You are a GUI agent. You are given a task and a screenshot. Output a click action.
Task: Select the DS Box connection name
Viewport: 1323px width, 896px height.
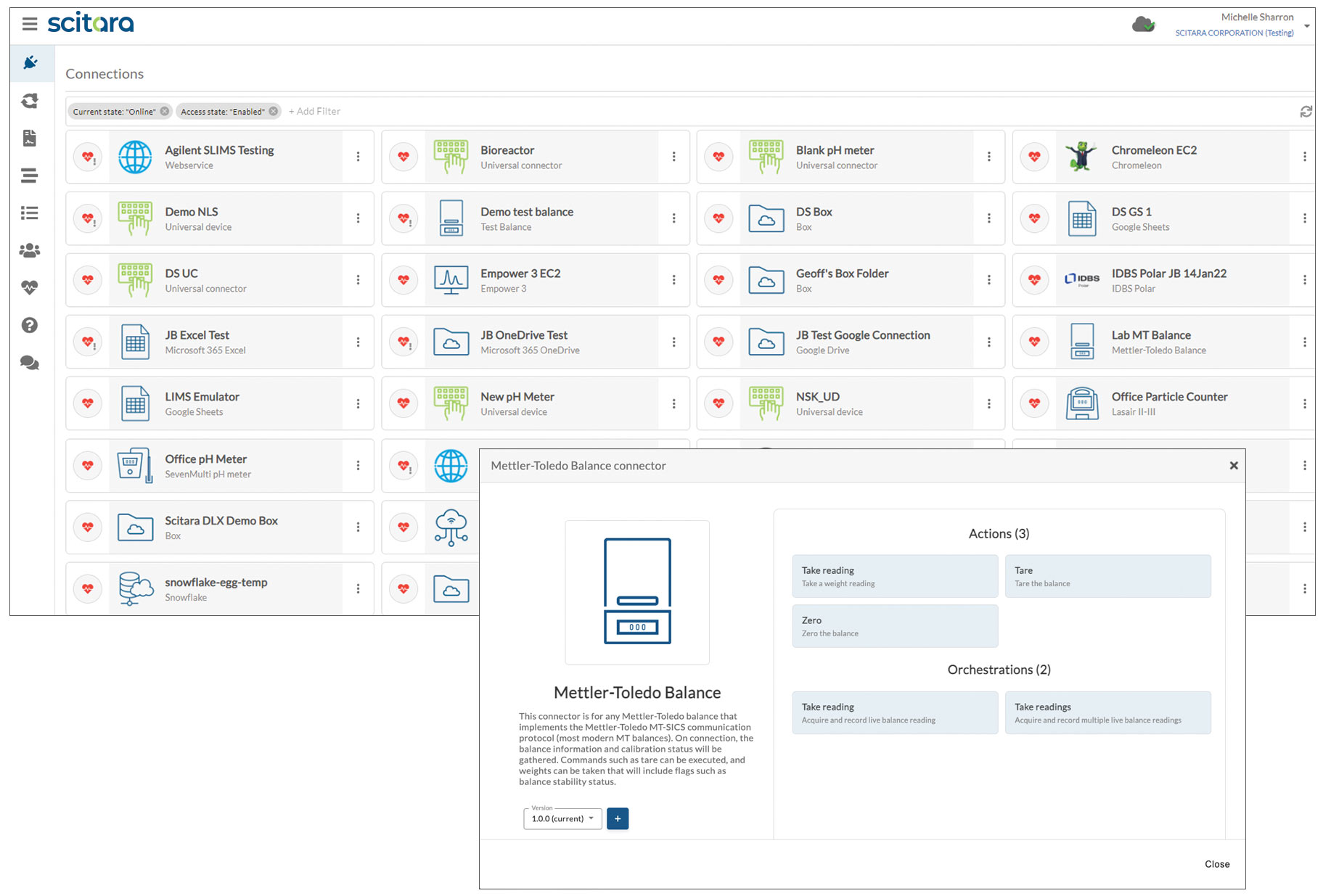click(814, 212)
